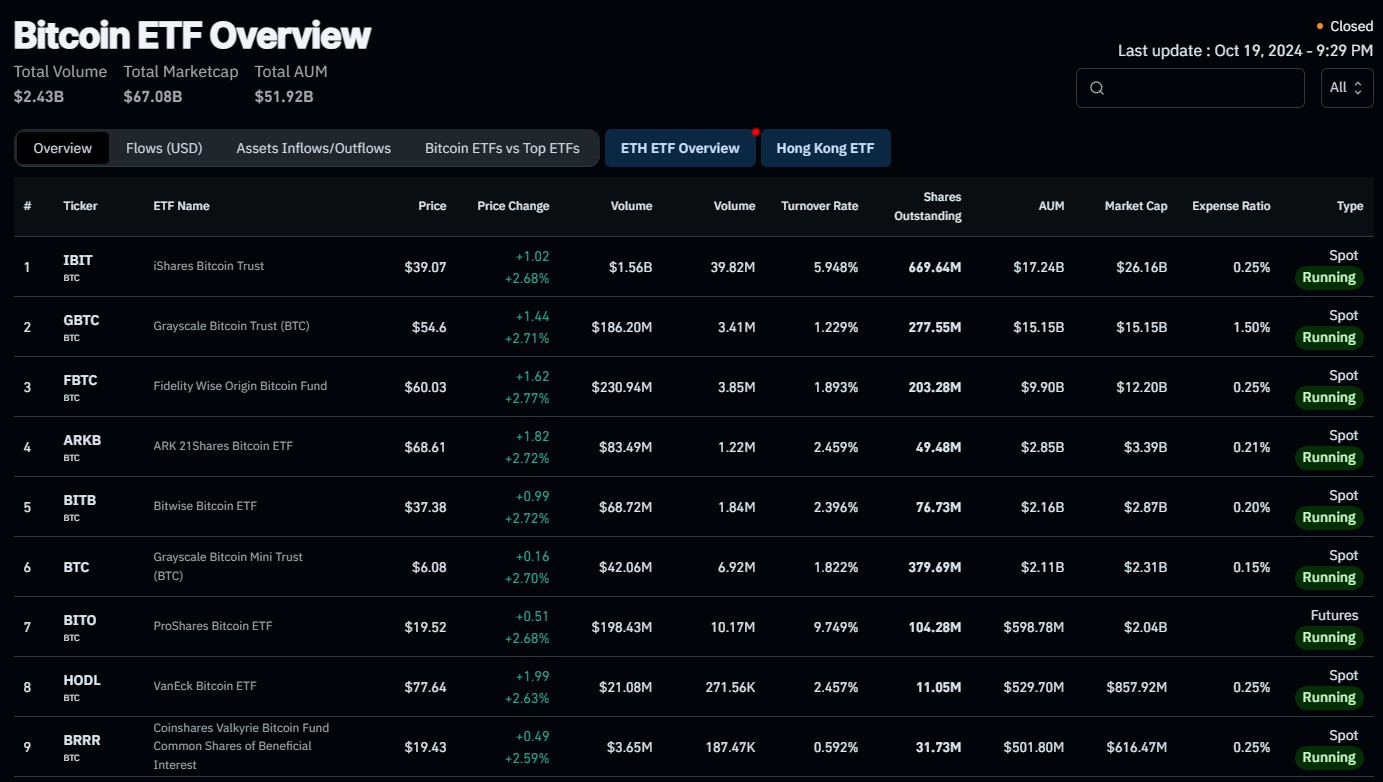The image size is (1383, 782).
Task: Click the $598.78M AUM value
Action: click(x=1034, y=627)
